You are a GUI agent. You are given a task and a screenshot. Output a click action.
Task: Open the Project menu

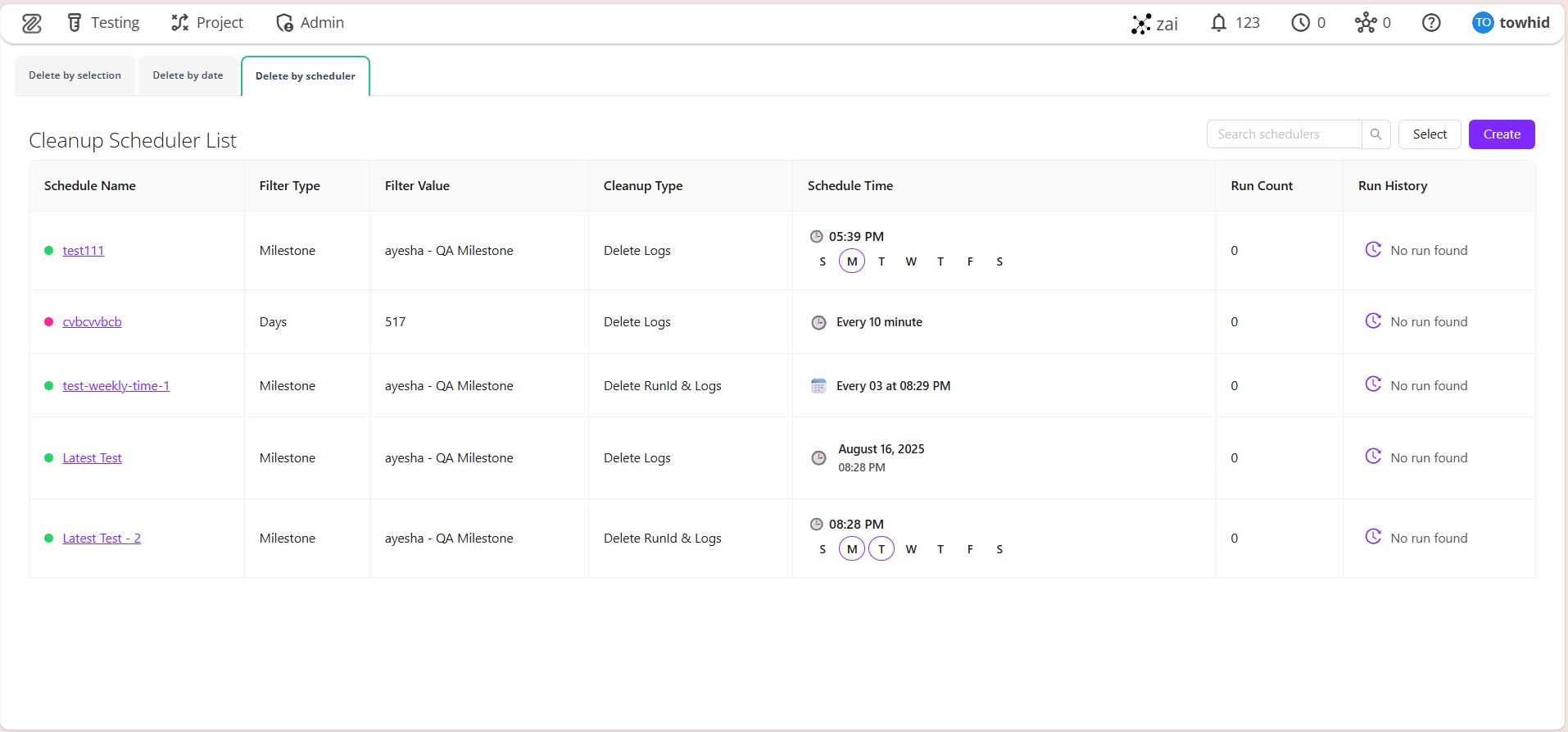click(x=207, y=23)
